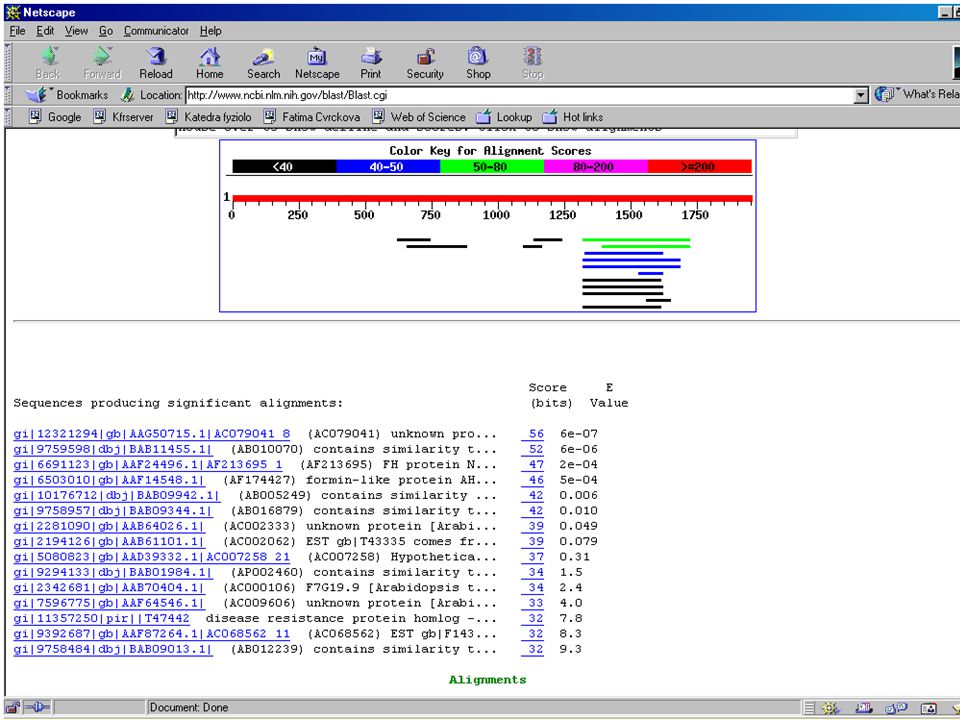
Task: Open My Netscape from the toolbar
Action: 317,63
